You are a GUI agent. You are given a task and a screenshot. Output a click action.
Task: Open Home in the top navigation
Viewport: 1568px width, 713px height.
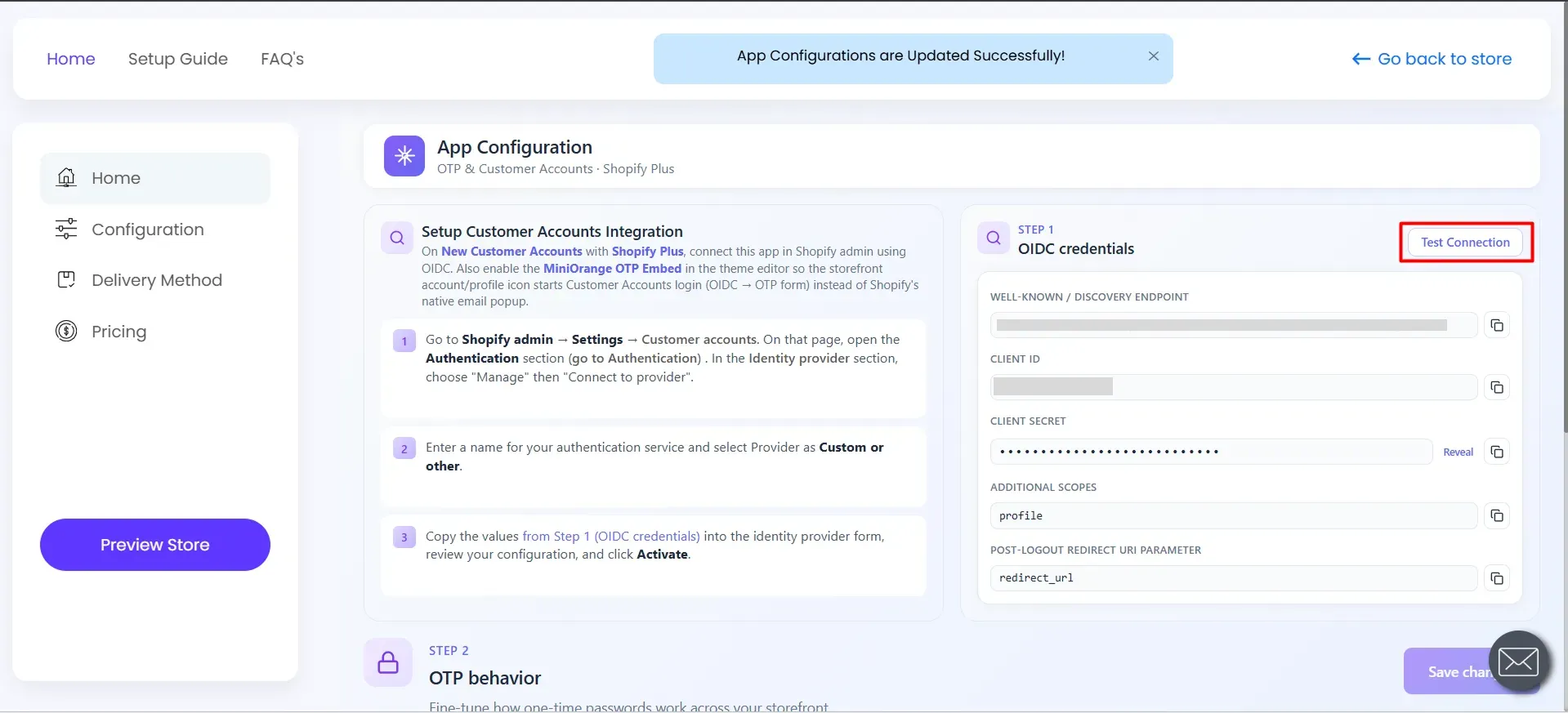tap(71, 59)
